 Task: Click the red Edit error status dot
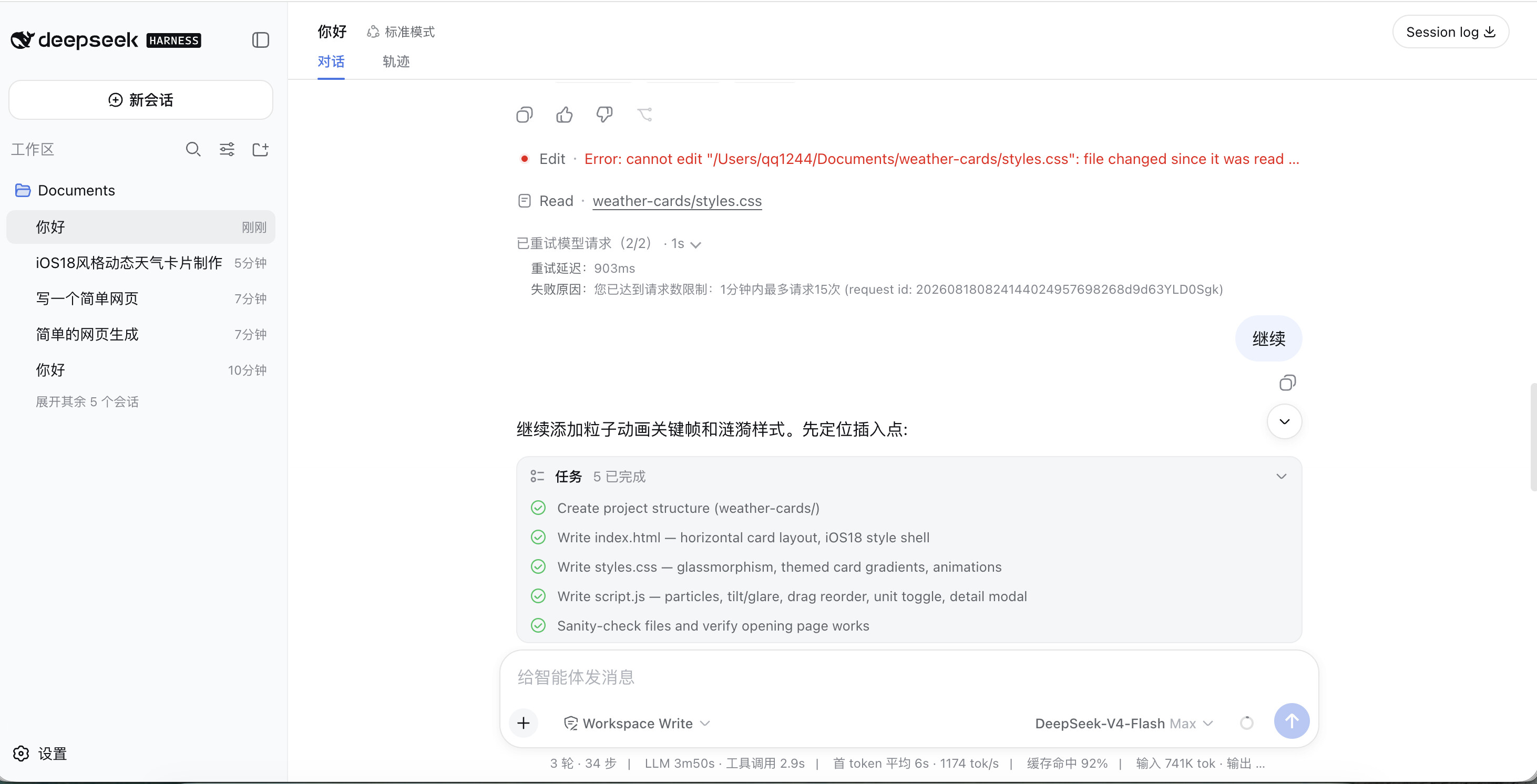[x=524, y=159]
